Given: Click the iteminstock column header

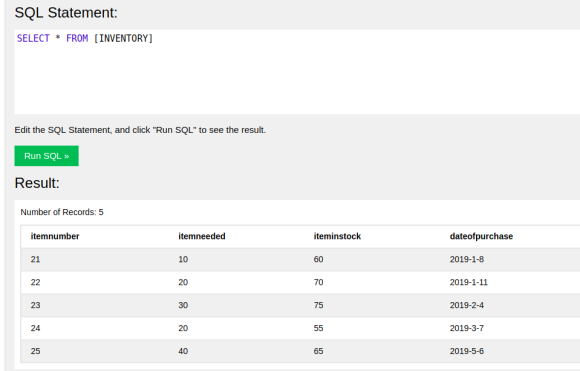Looking at the screenshot, I should (x=337, y=236).
